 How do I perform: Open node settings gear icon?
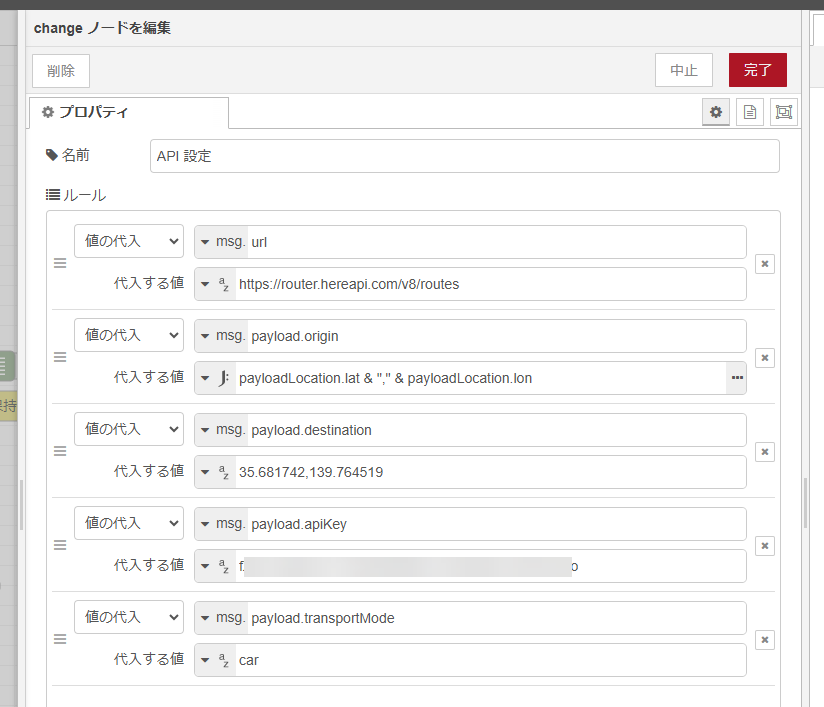715,113
